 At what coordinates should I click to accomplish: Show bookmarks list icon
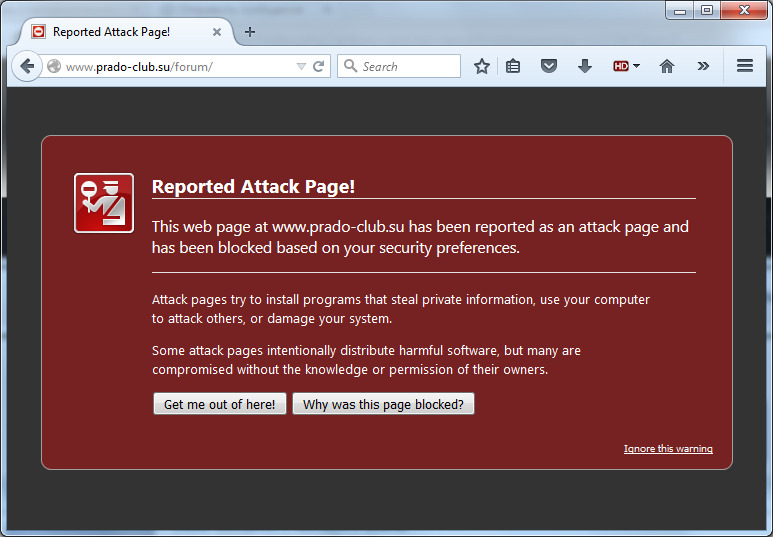coord(513,67)
